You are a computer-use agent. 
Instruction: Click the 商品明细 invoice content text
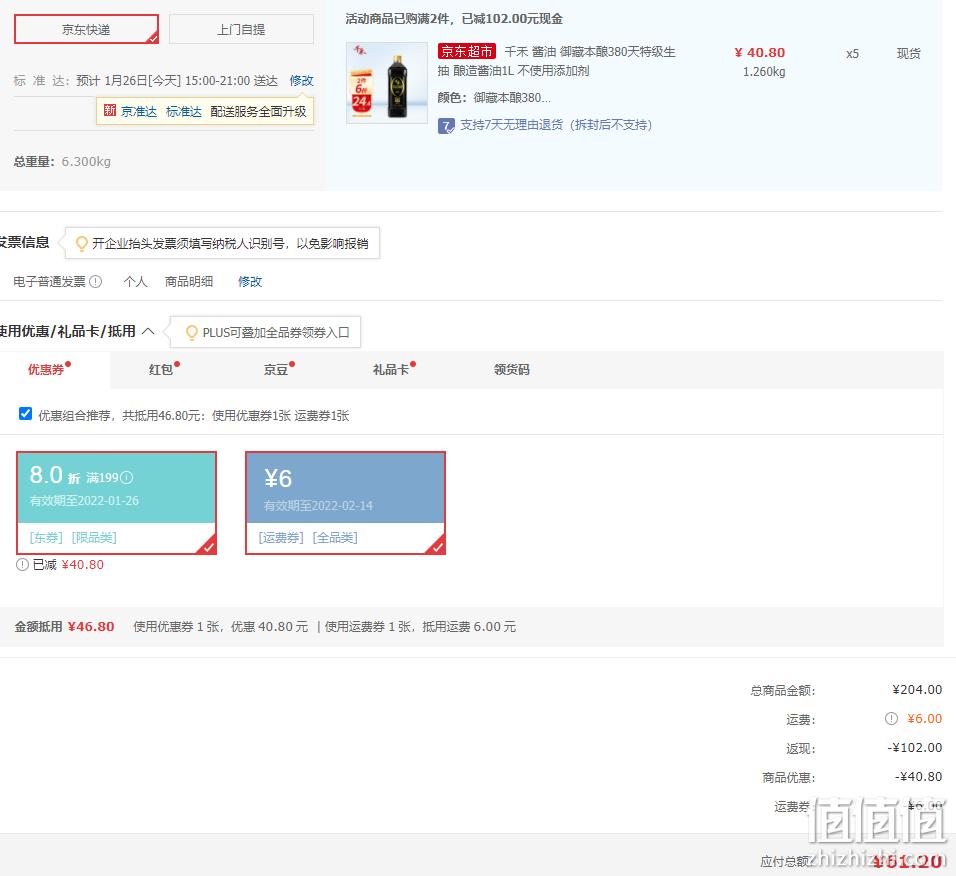[x=189, y=282]
